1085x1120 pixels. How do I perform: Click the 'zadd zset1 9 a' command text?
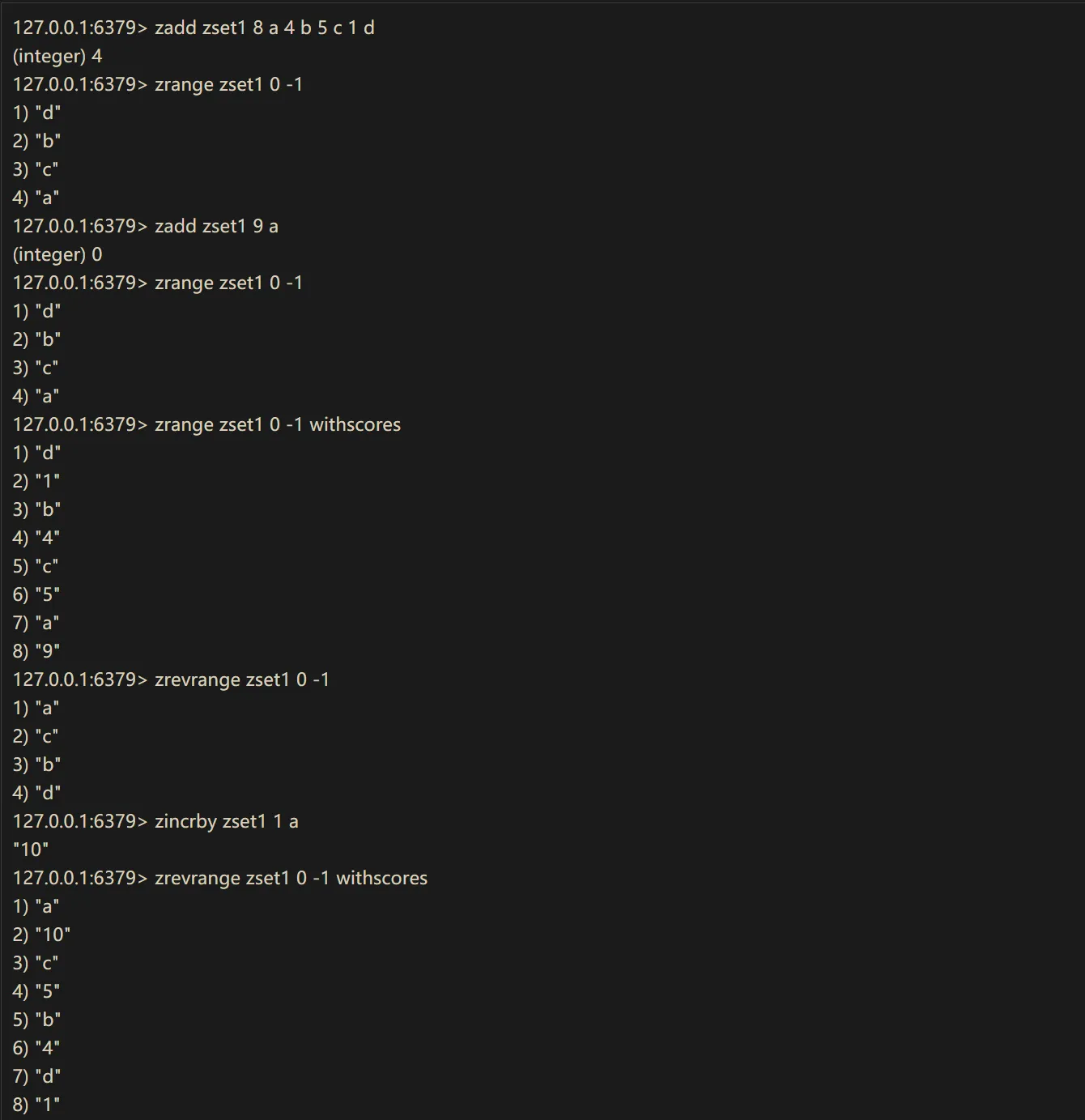216,226
